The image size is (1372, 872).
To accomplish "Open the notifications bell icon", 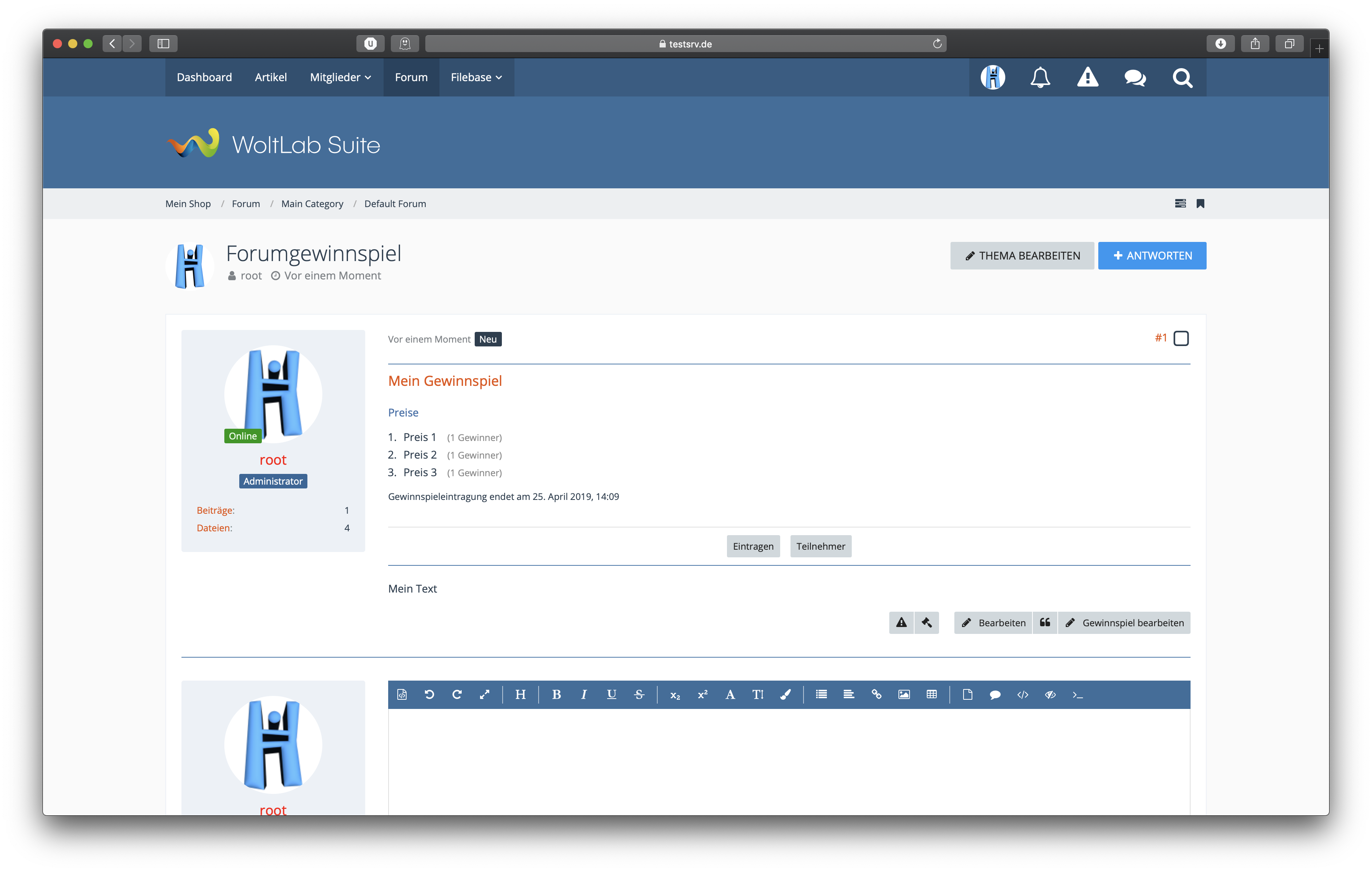I will pyautogui.click(x=1040, y=77).
